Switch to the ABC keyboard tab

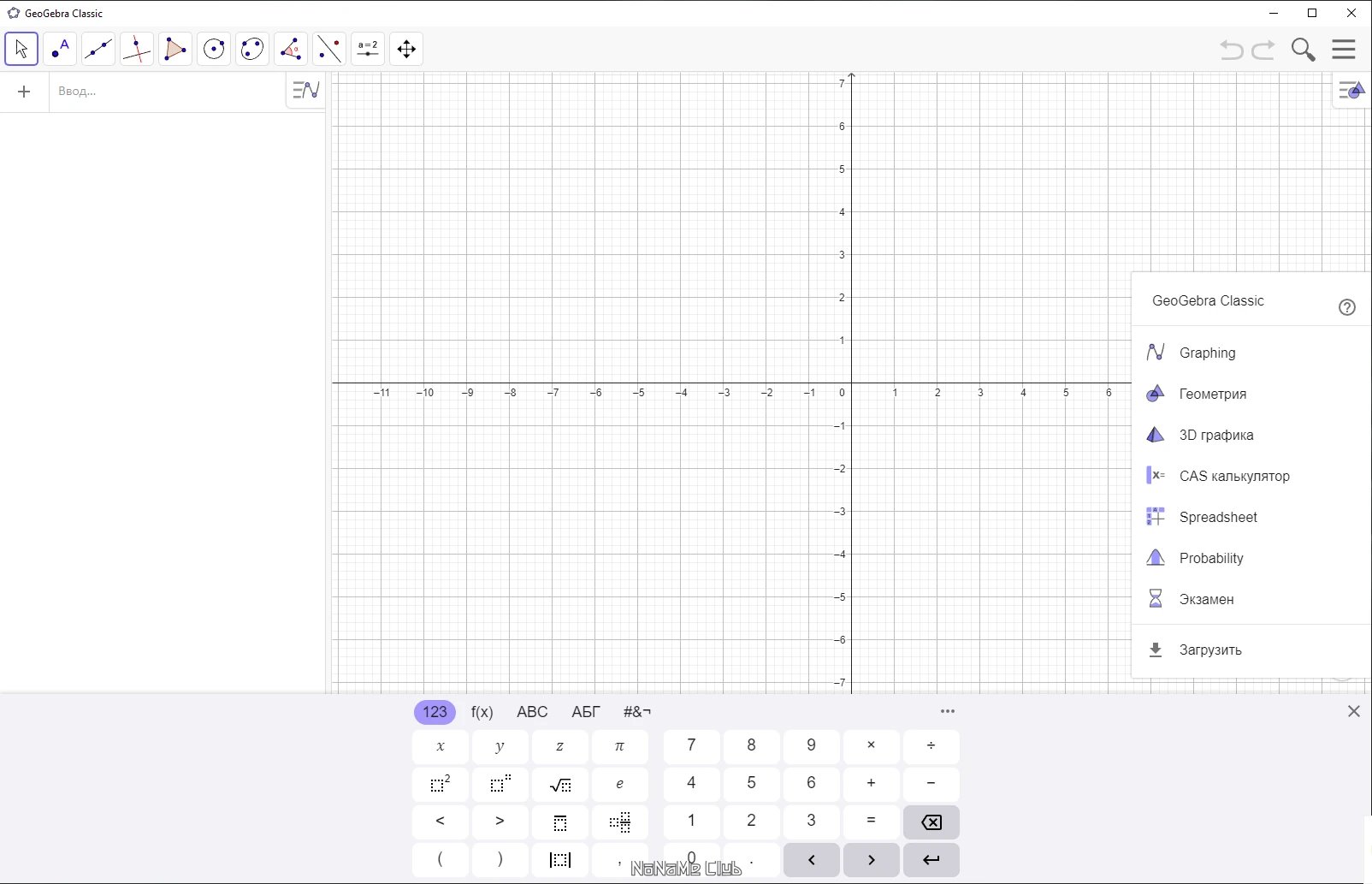(x=532, y=712)
